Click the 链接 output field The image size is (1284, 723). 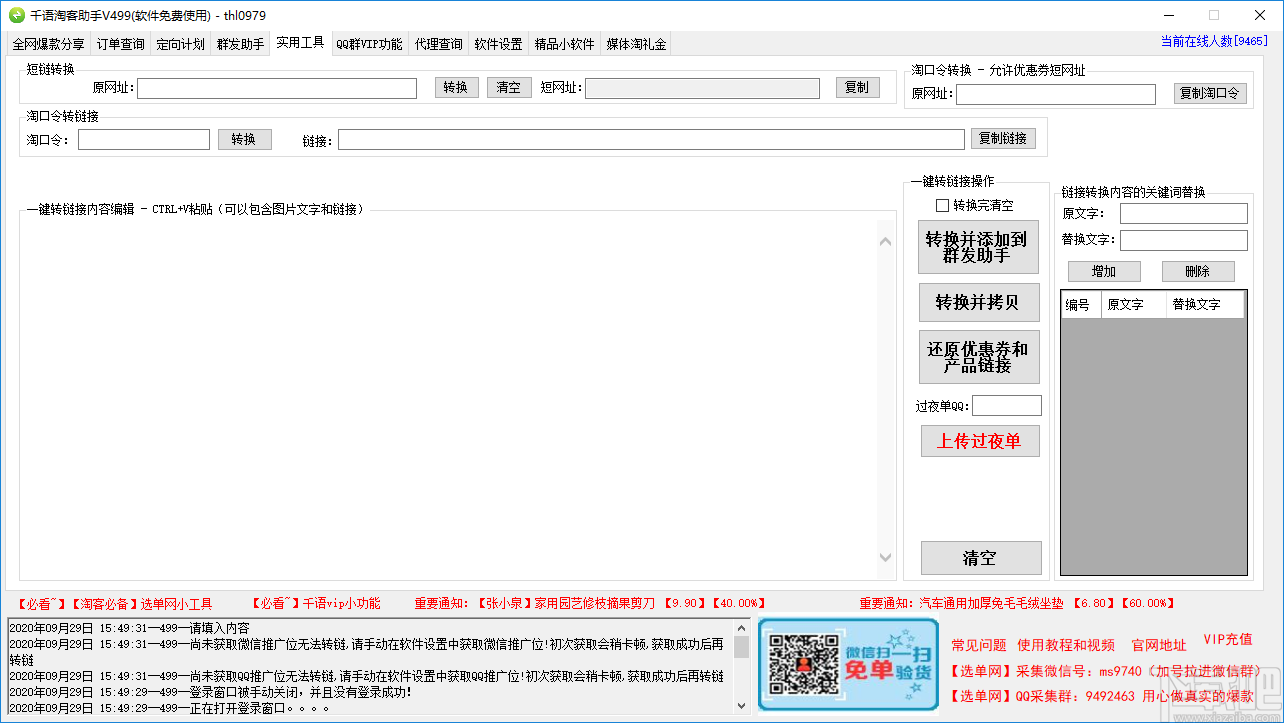point(651,139)
